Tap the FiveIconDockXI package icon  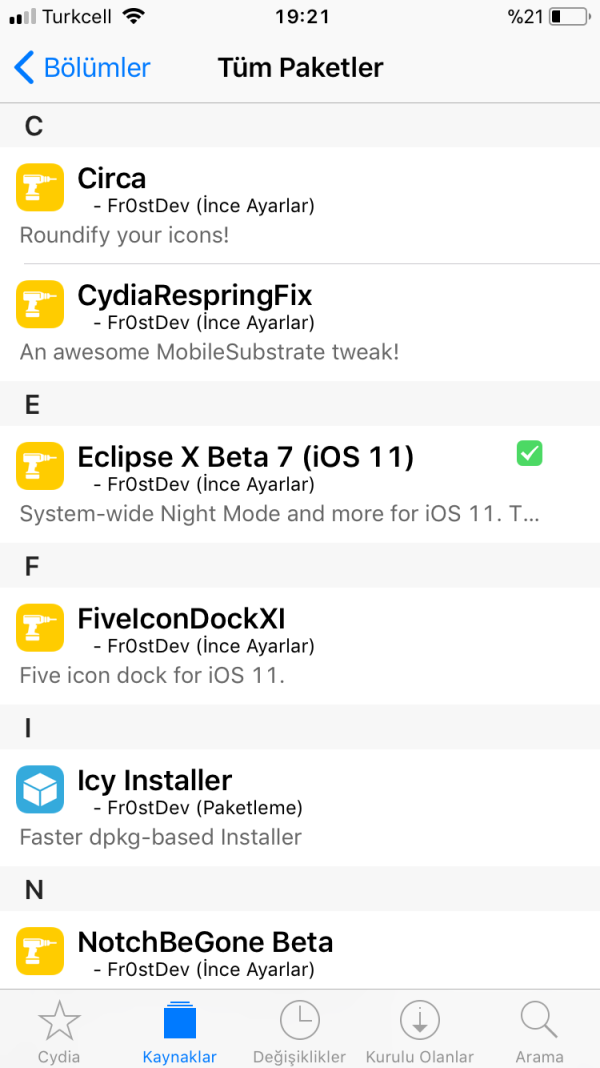pyautogui.click(x=40, y=627)
